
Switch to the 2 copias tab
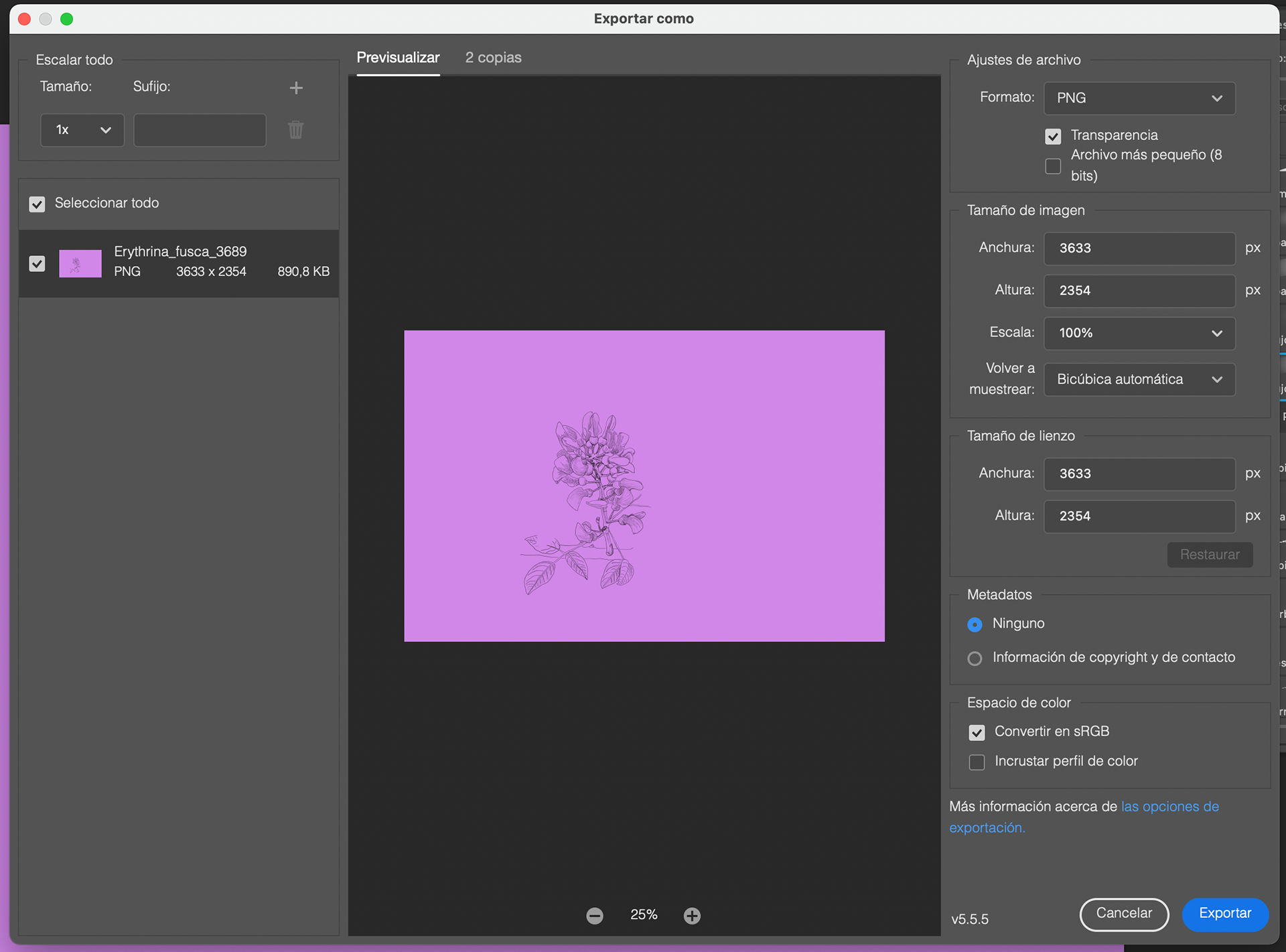tap(493, 58)
